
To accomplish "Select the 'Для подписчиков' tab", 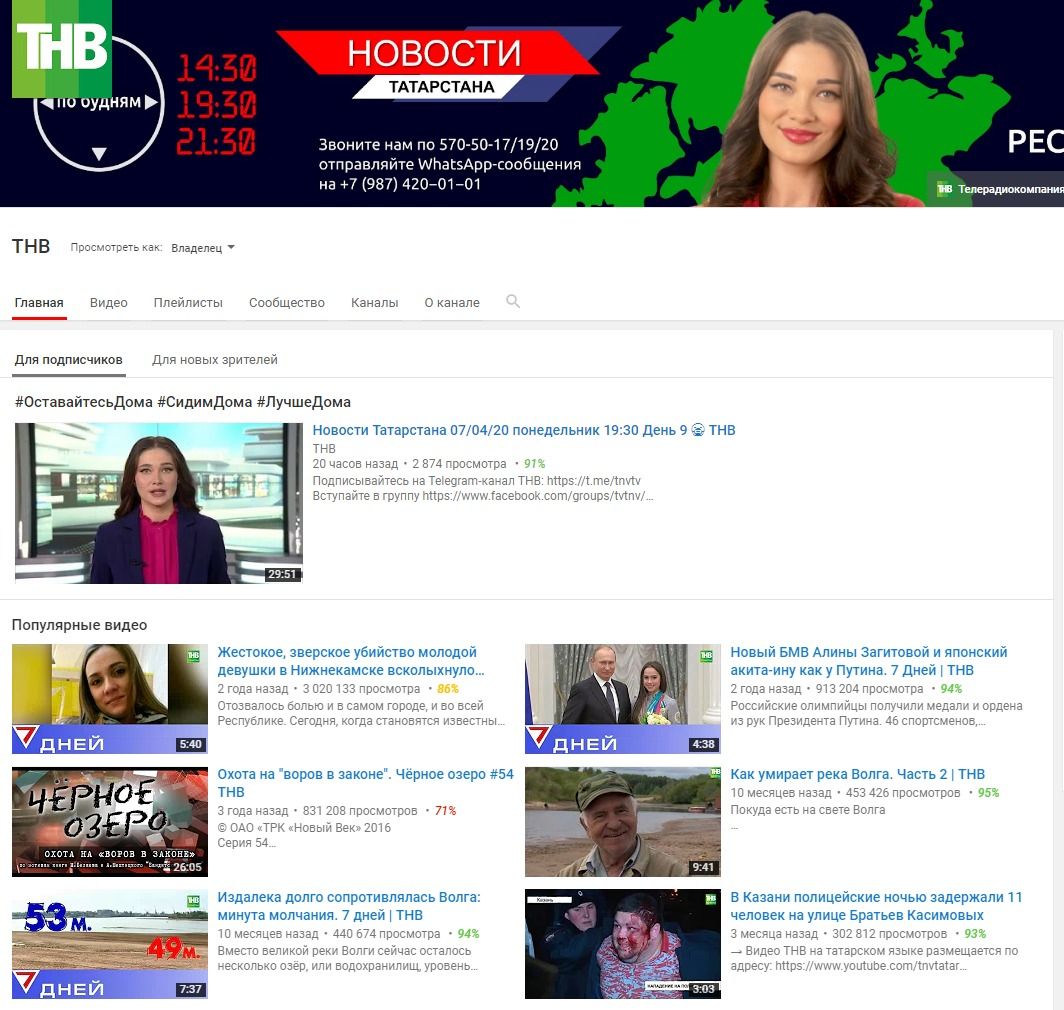I will coord(68,360).
